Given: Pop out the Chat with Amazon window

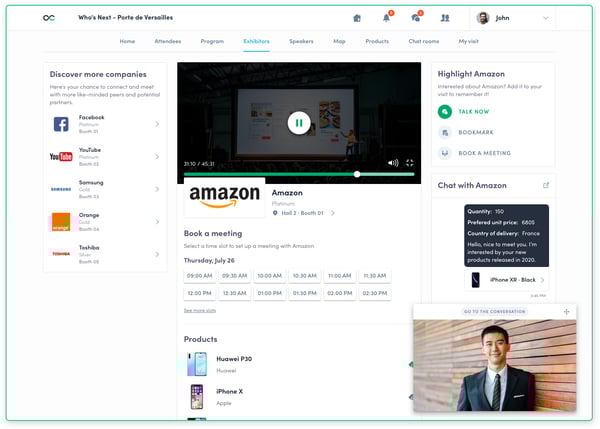Looking at the screenshot, I should [x=546, y=185].
